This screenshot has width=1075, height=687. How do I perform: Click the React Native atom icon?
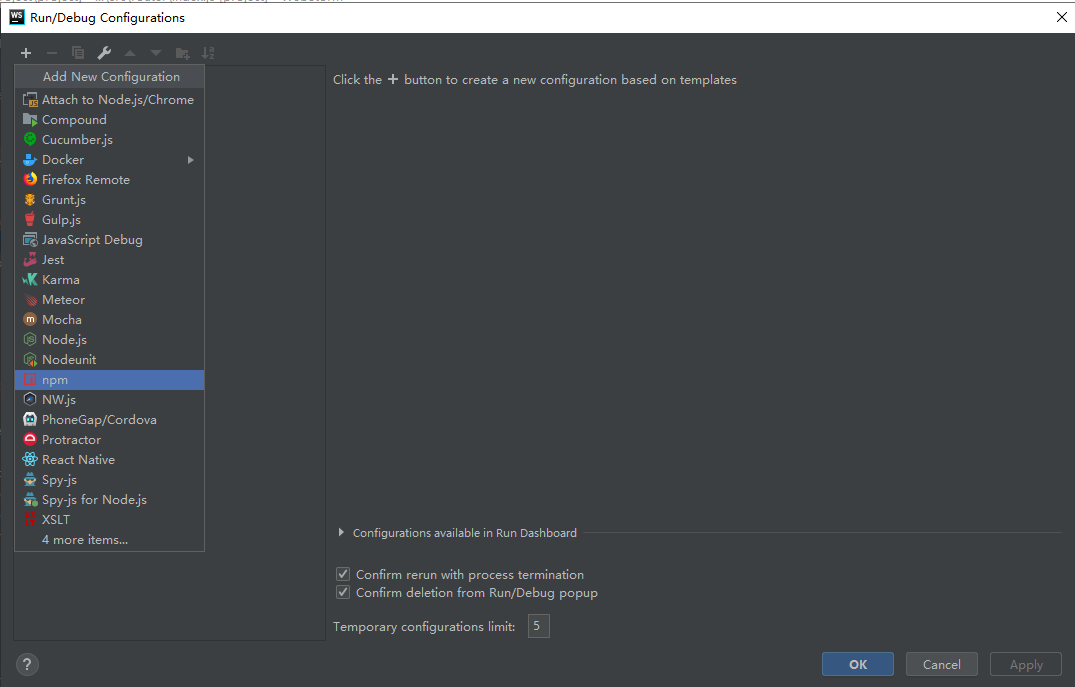pos(30,459)
